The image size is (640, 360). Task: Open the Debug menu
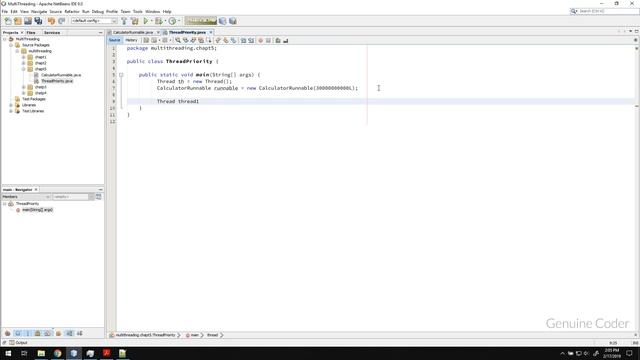tap(98, 11)
